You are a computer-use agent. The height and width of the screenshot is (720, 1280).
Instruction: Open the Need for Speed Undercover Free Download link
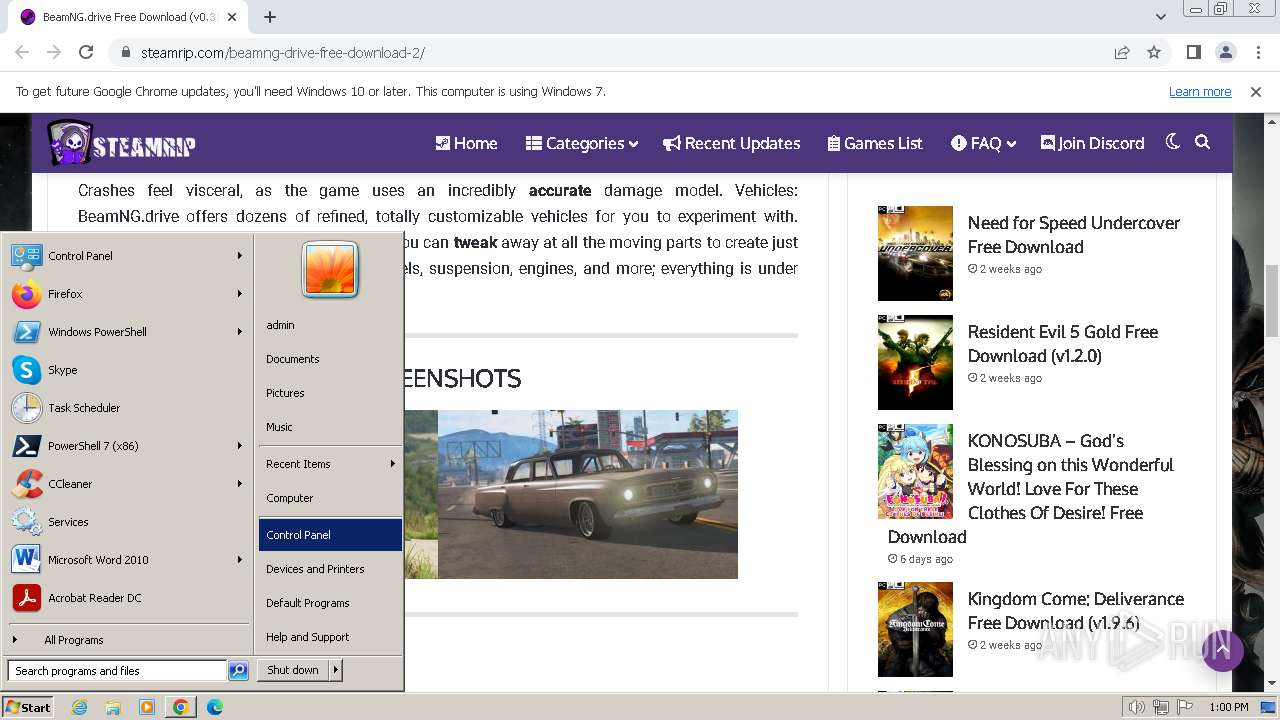tap(1074, 235)
